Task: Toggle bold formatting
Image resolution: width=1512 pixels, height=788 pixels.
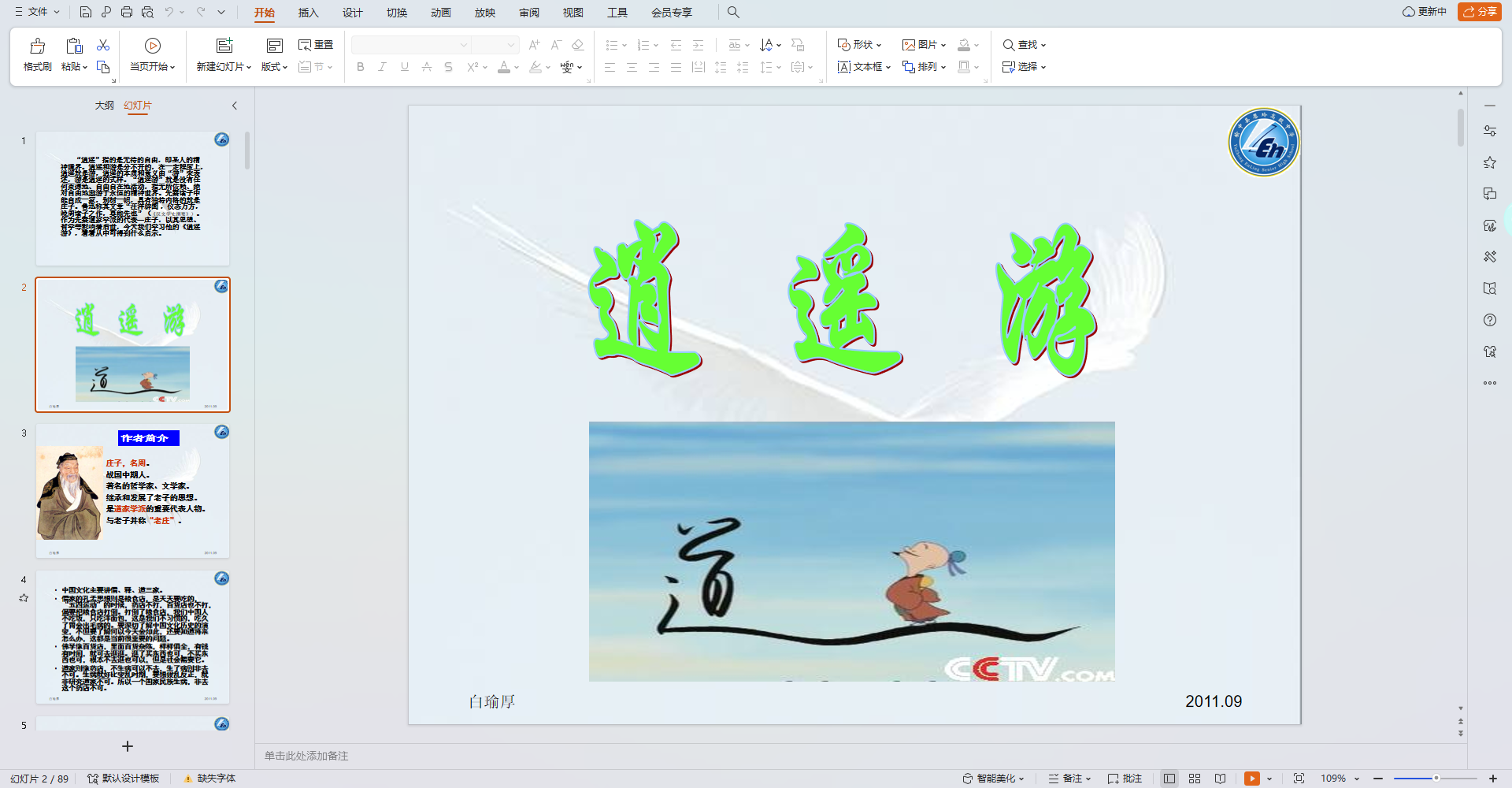Action: [x=361, y=67]
